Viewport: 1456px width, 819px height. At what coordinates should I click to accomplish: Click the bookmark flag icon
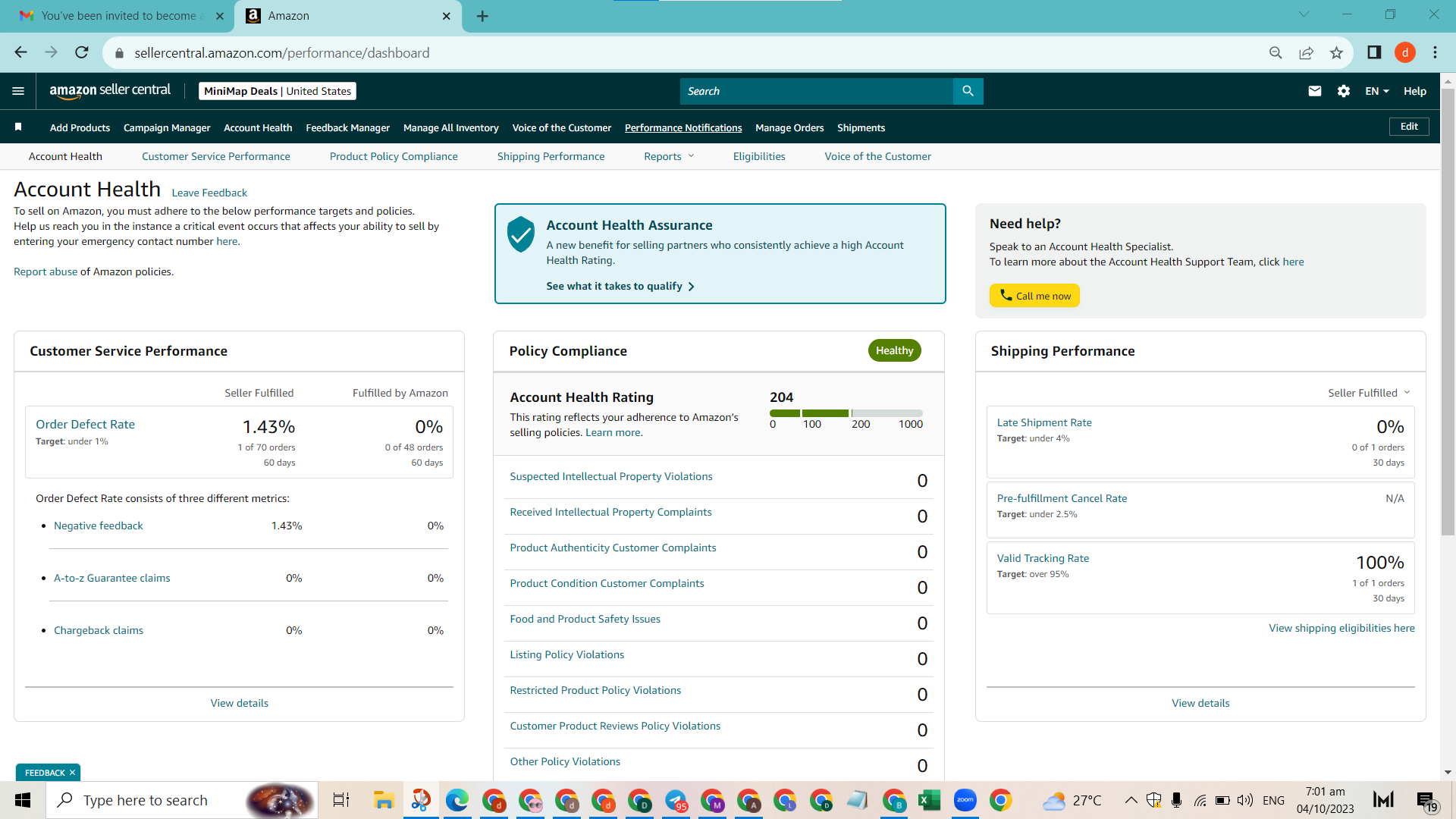[x=18, y=127]
